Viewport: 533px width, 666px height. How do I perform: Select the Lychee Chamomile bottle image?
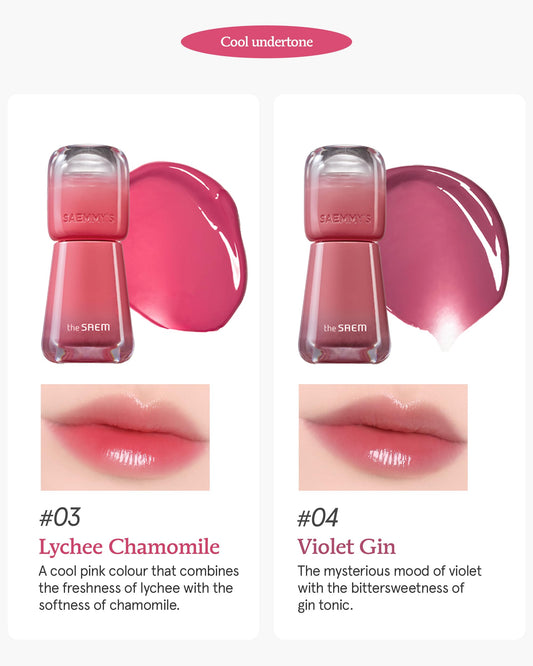point(87,254)
